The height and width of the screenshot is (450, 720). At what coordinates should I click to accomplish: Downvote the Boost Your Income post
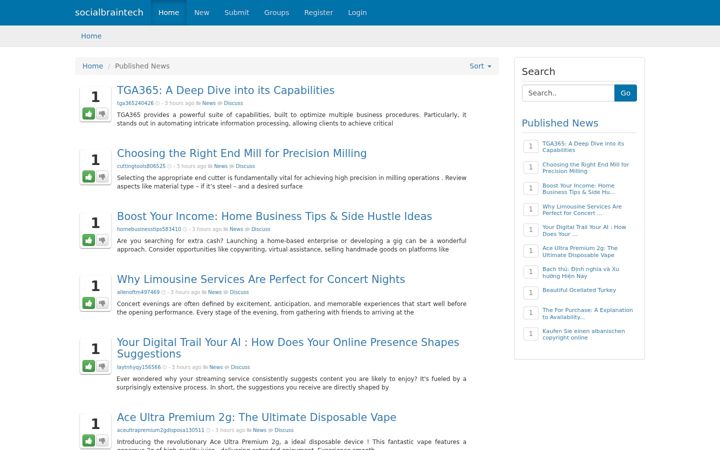coord(102,240)
